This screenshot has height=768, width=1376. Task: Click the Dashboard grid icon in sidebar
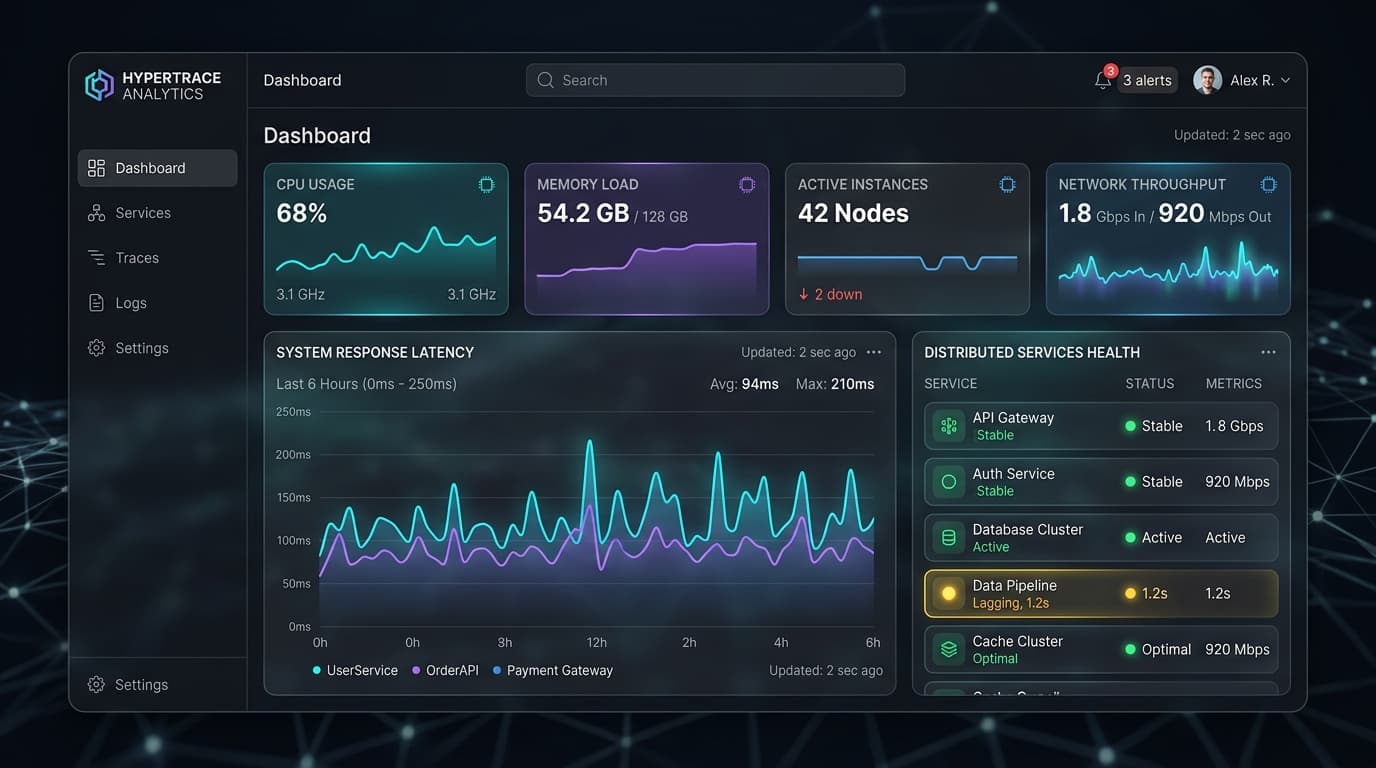coord(96,168)
